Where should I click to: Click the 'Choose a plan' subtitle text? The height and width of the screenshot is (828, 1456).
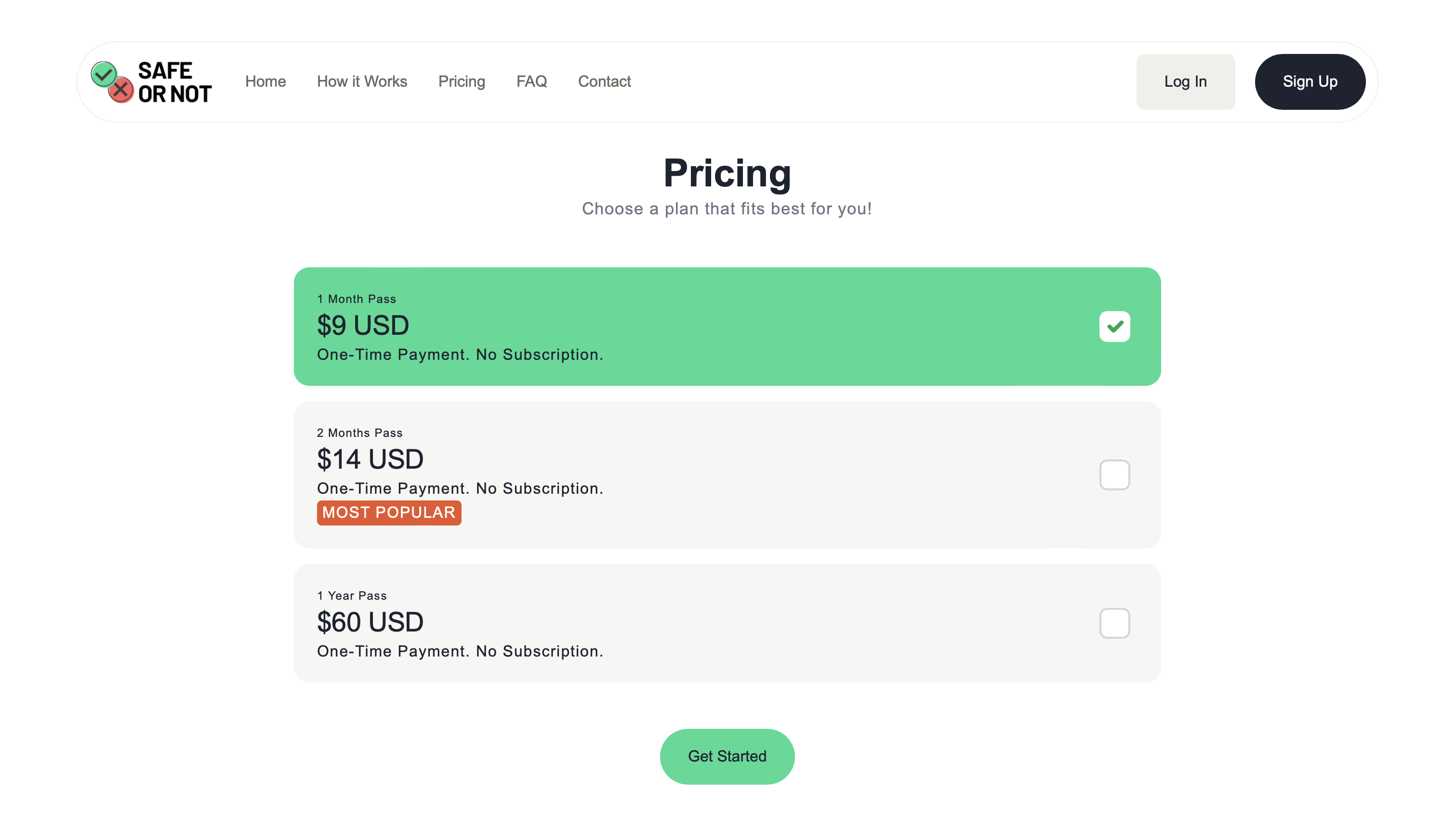pos(727,209)
